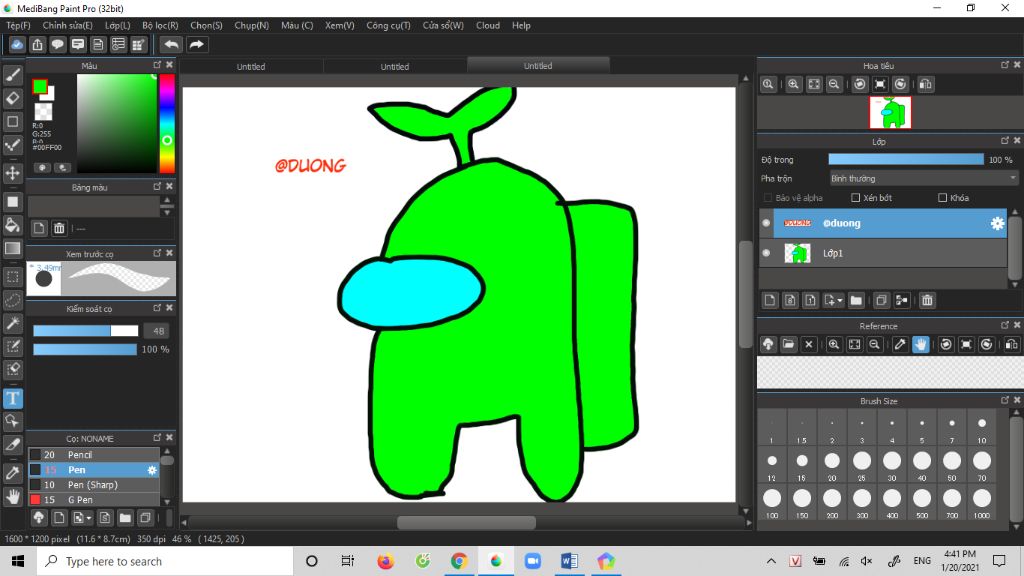This screenshot has width=1024, height=576.
Task: Create a new layer in layer panel
Action: 770,300
